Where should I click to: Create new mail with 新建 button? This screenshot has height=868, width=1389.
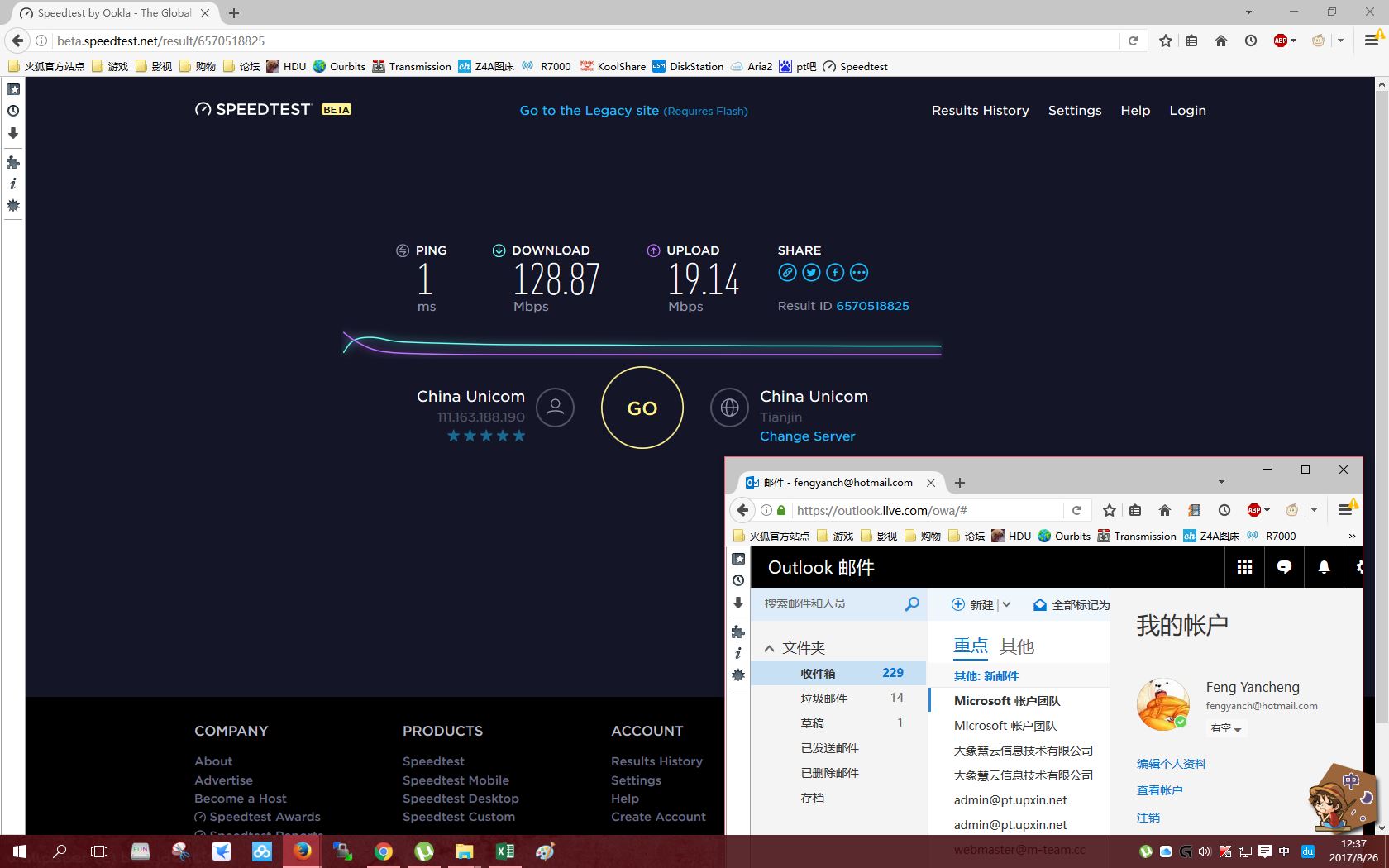(973, 605)
